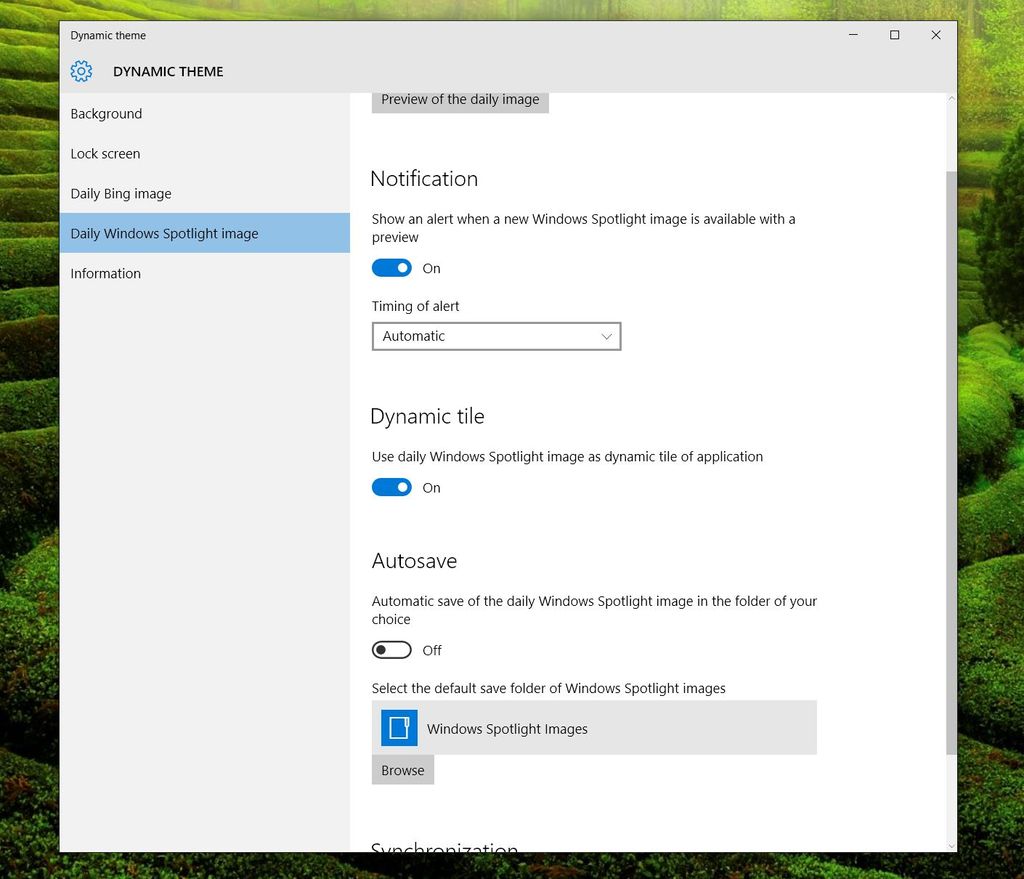Click the scrollbar down arrow

[x=950, y=843]
